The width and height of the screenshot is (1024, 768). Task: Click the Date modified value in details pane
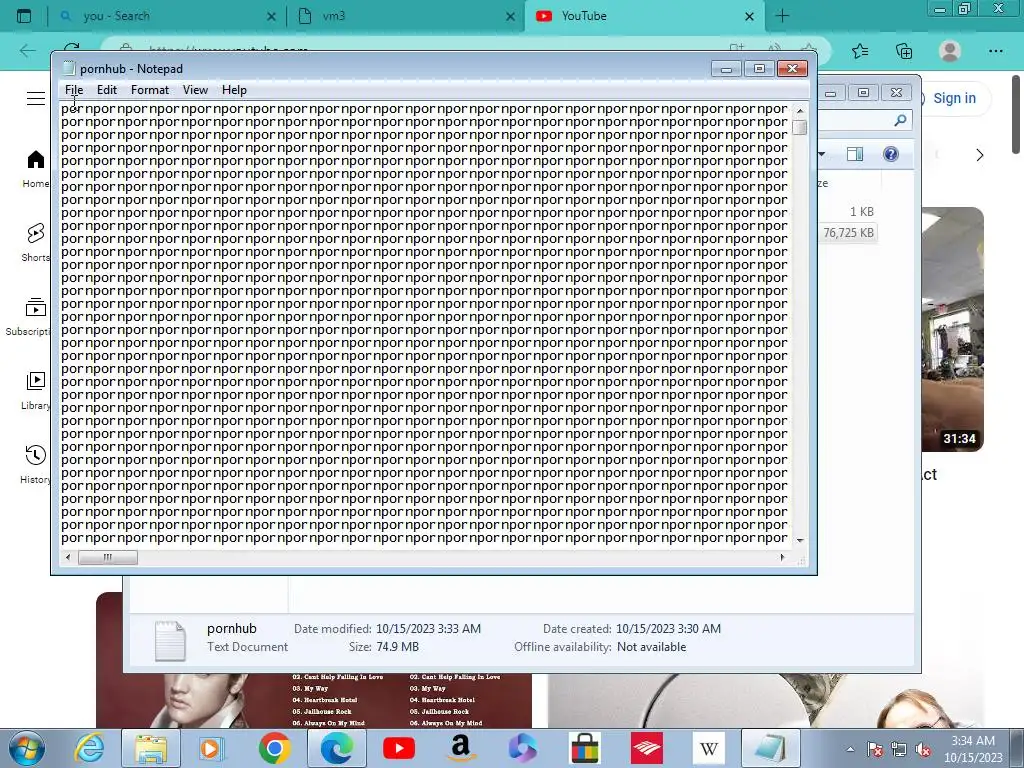(x=428, y=629)
